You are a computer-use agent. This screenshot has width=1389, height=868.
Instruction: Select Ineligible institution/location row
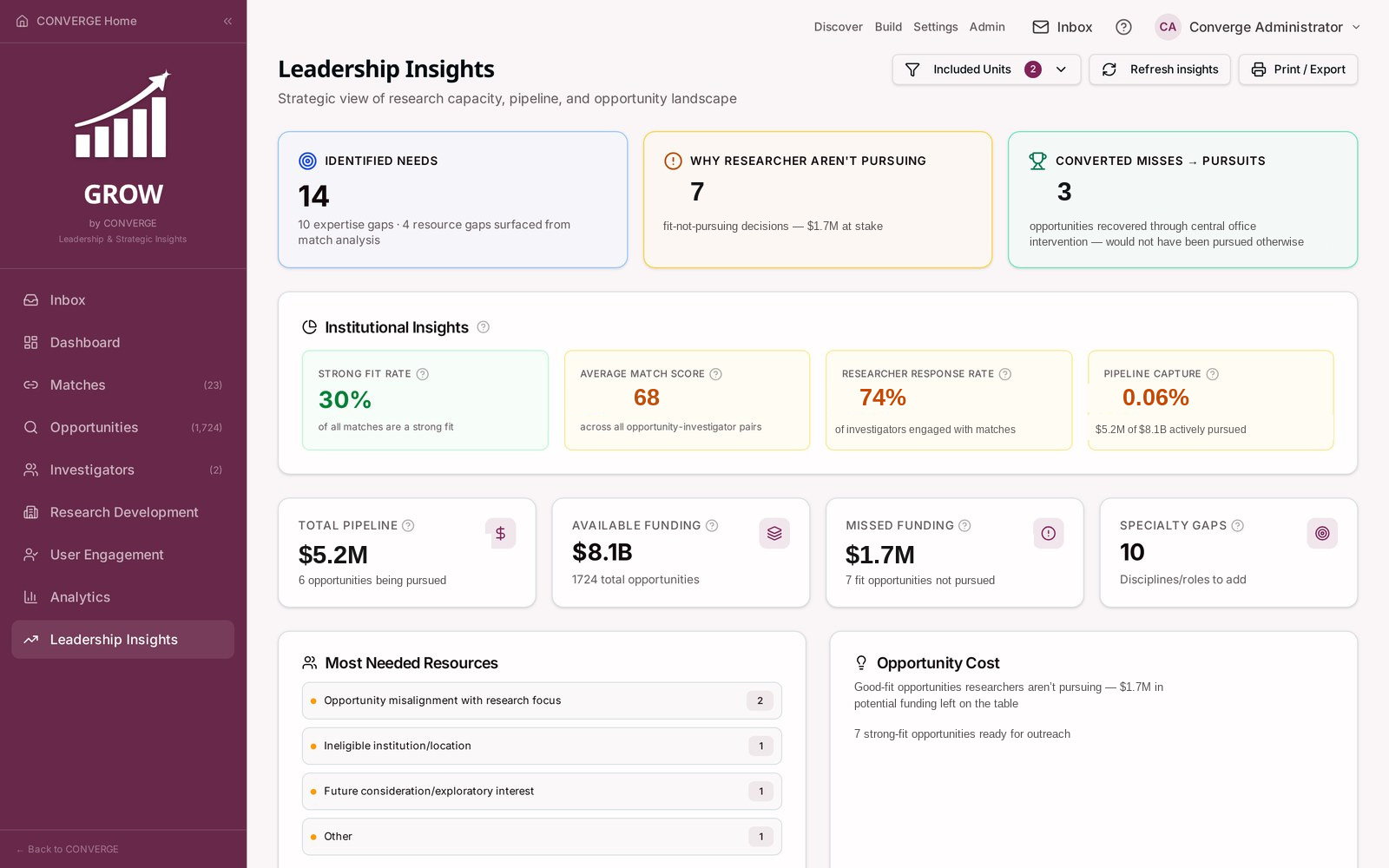[x=542, y=746]
